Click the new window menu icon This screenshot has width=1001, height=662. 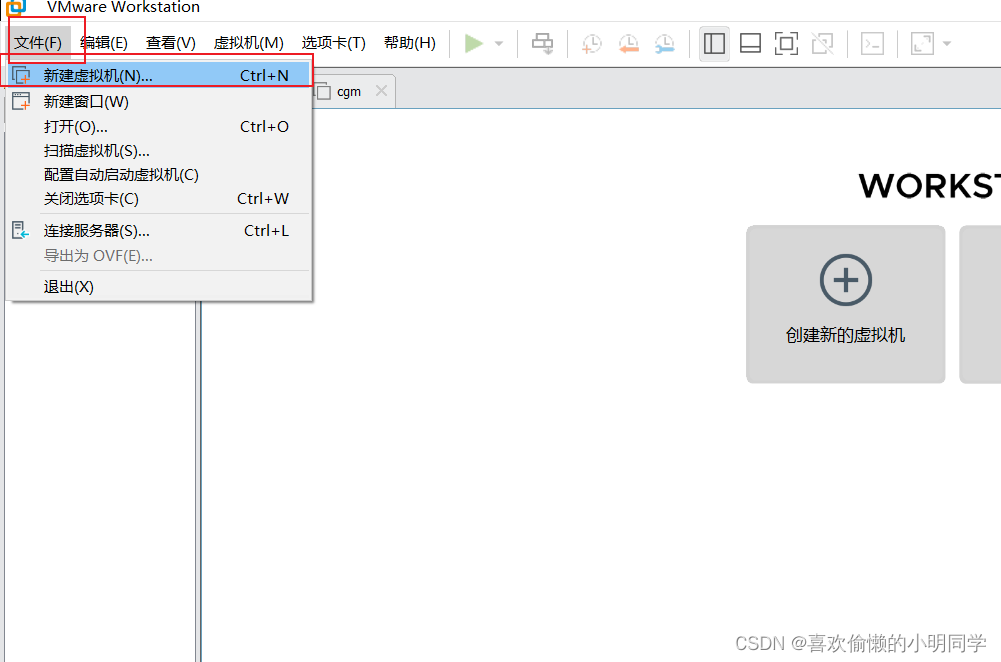point(21,102)
